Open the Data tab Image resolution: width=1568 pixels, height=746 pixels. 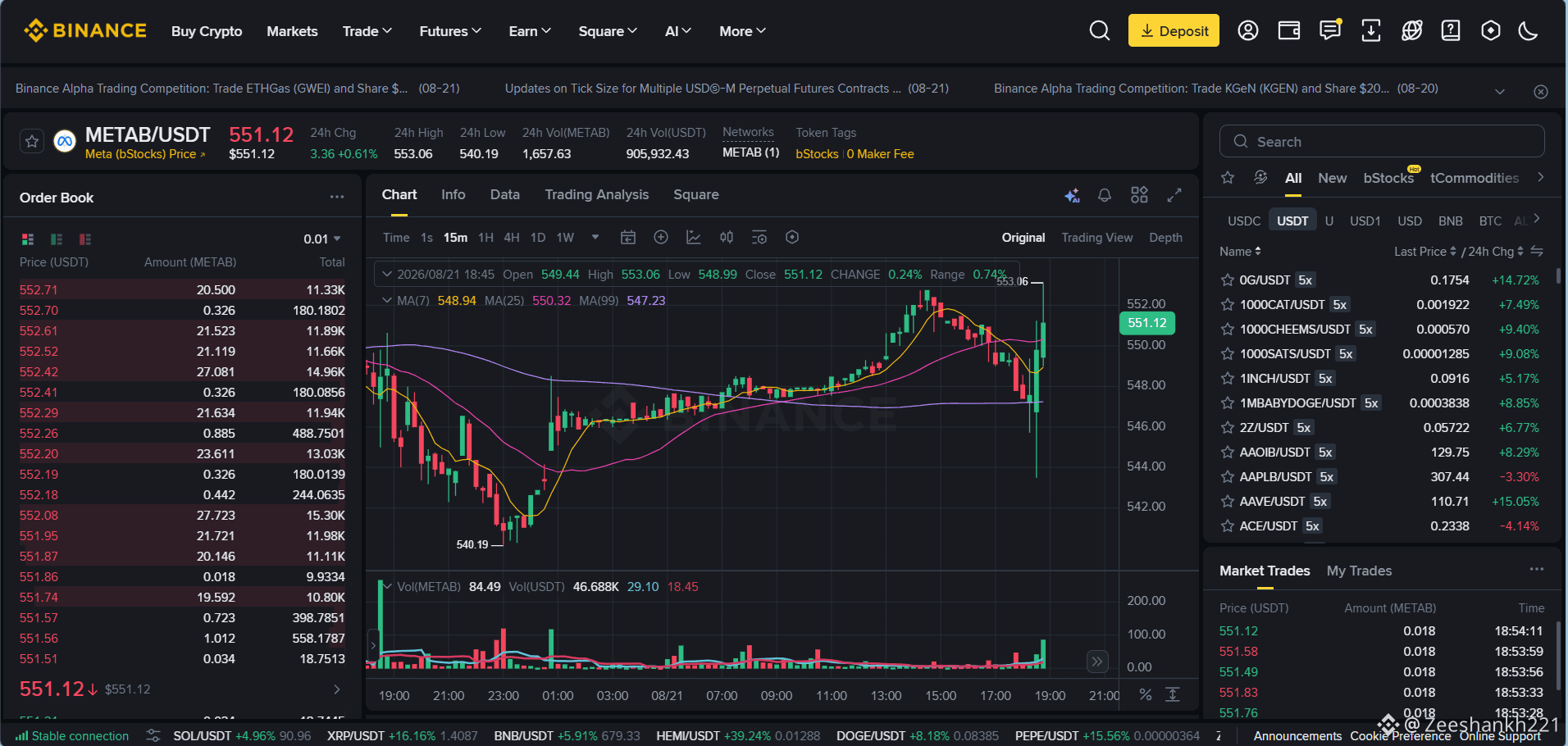[x=504, y=194]
